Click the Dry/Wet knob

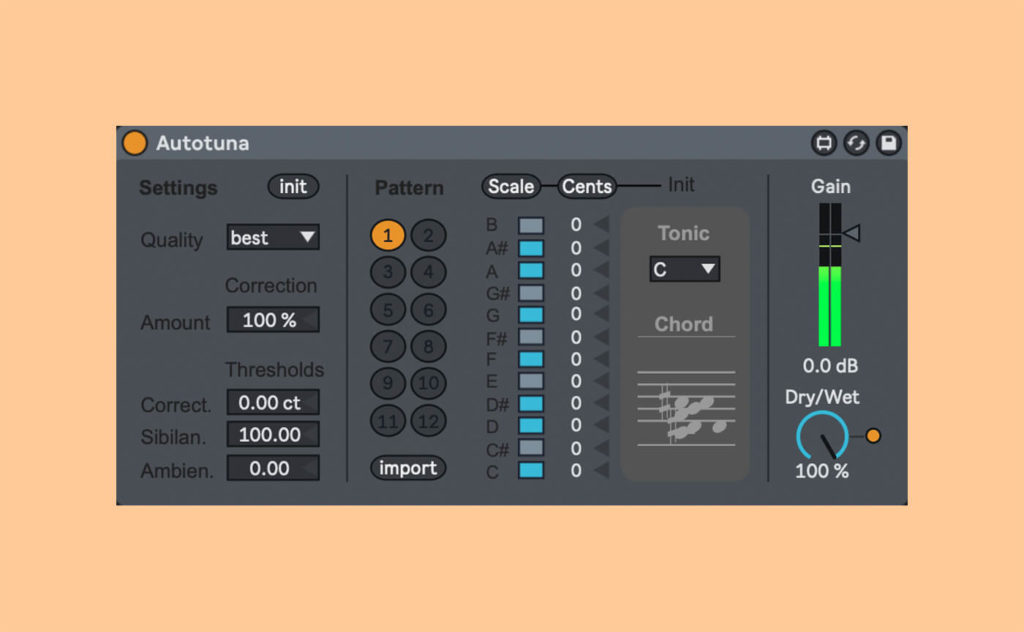coord(822,435)
